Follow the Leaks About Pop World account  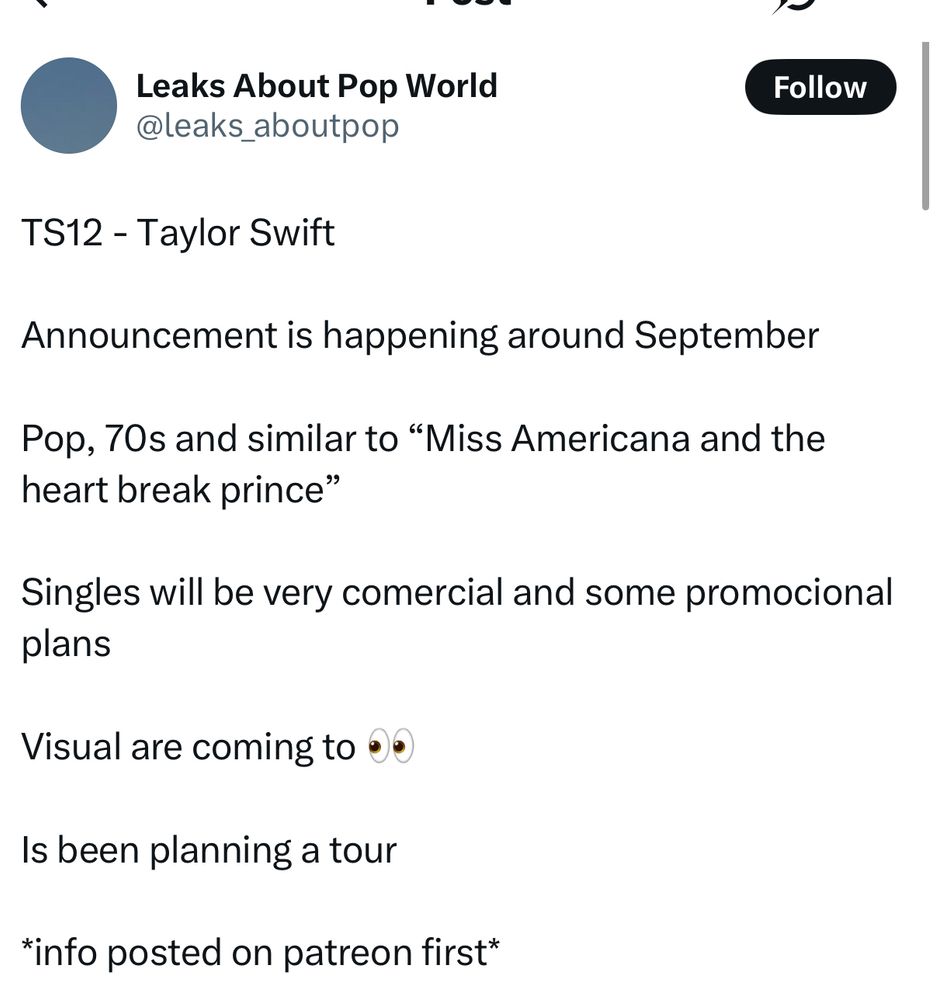pos(820,88)
